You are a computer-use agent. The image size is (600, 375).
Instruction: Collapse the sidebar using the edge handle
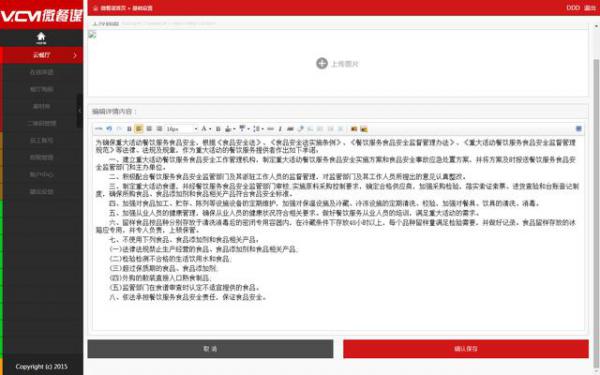point(80,111)
